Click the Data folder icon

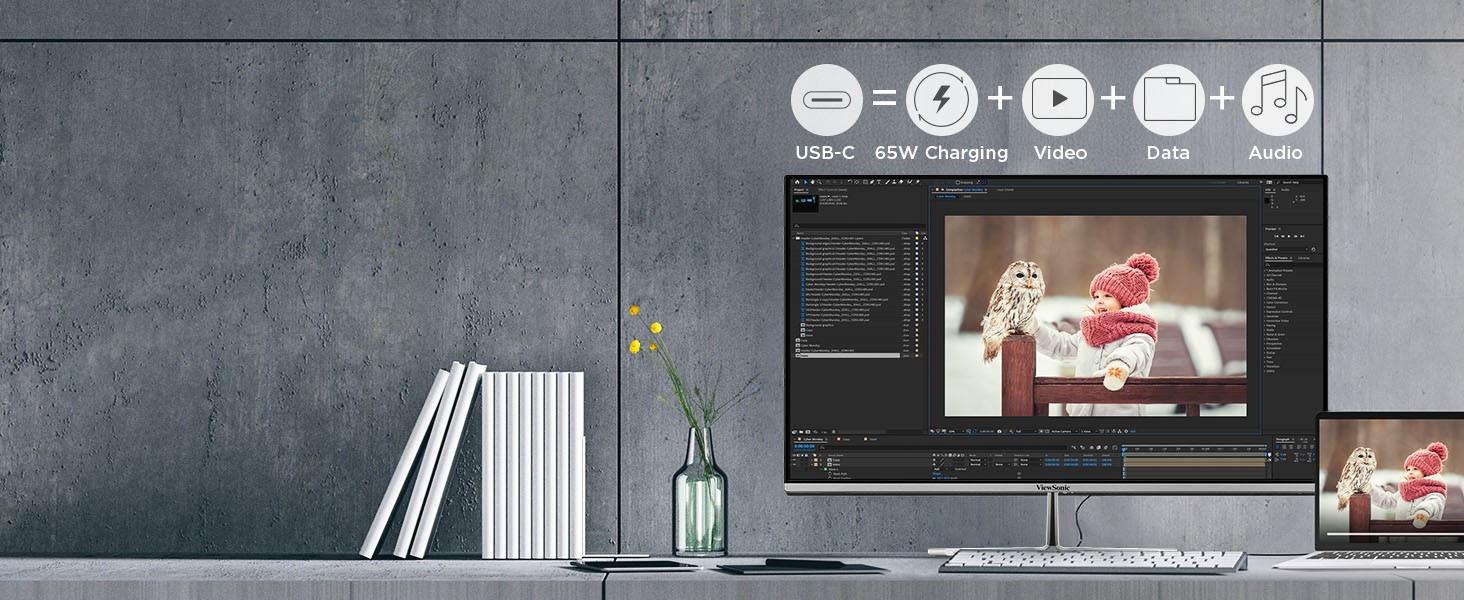1168,100
